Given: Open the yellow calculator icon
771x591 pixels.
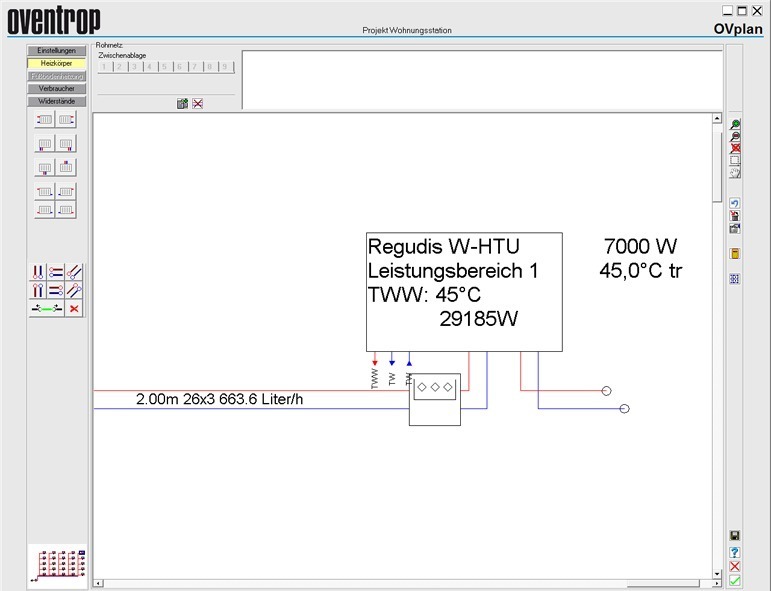Looking at the screenshot, I should pyautogui.click(x=735, y=254).
